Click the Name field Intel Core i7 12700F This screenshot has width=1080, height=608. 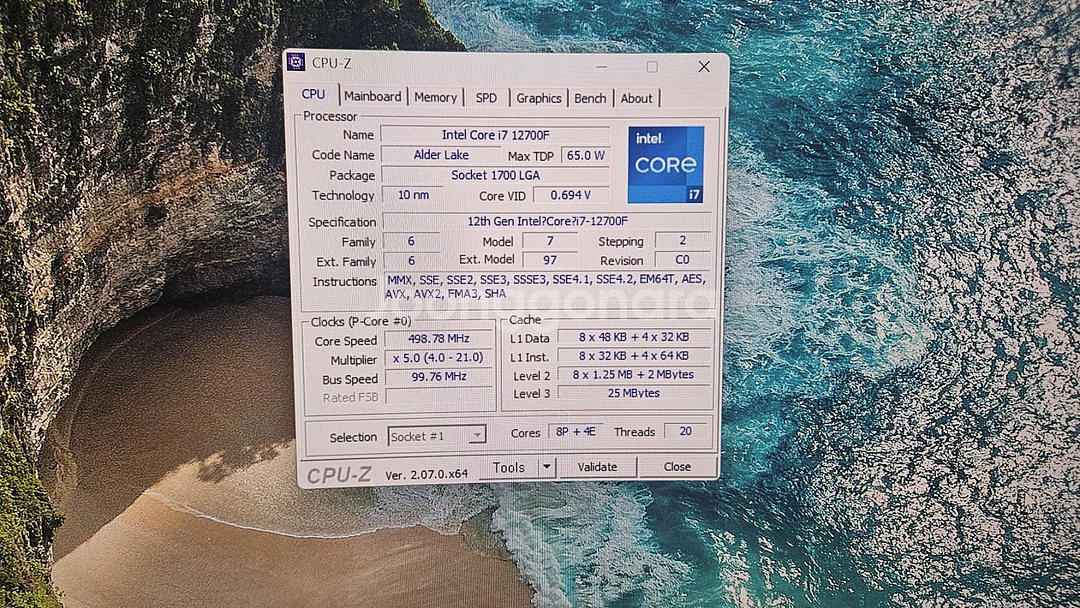coord(495,135)
